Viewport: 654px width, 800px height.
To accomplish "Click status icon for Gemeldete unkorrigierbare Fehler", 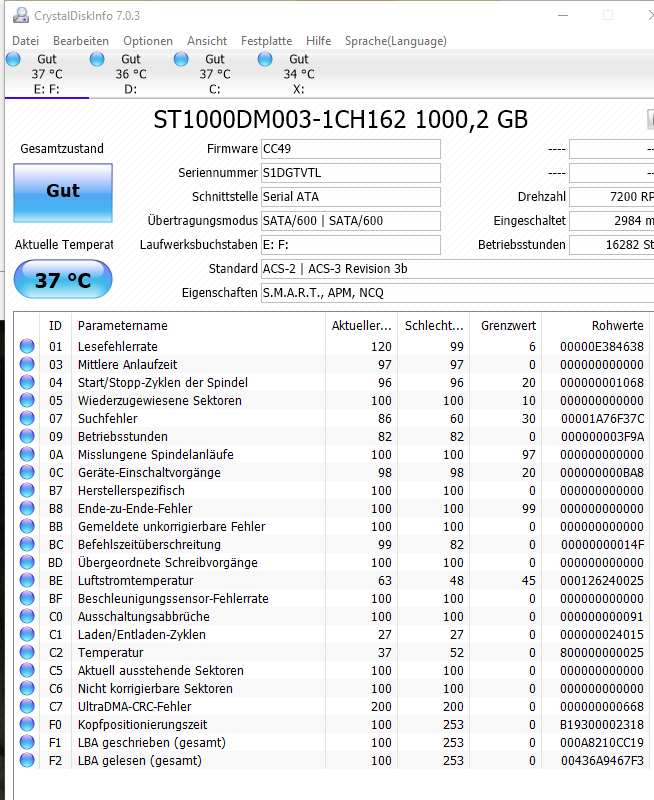I will point(27,526).
